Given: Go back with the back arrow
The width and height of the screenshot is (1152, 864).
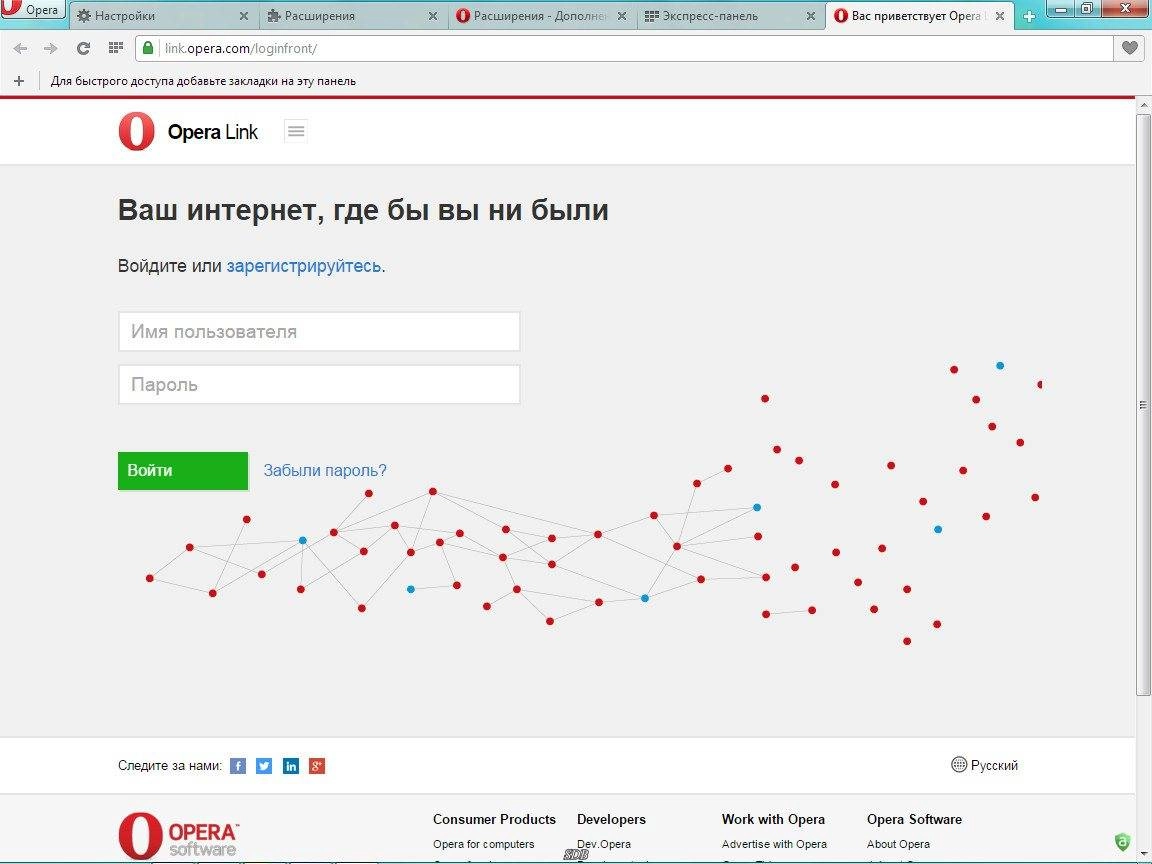Looking at the screenshot, I should click(x=21, y=48).
